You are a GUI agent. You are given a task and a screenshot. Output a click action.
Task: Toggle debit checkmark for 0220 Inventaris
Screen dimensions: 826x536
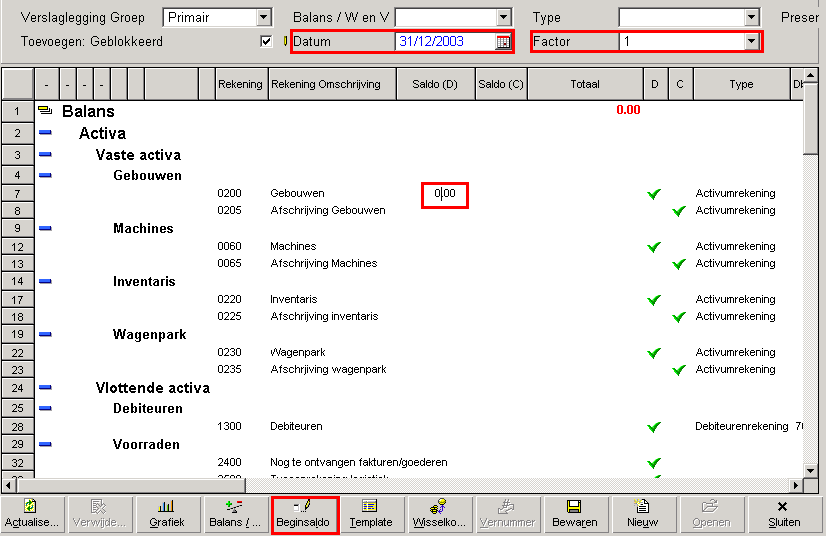[654, 300]
